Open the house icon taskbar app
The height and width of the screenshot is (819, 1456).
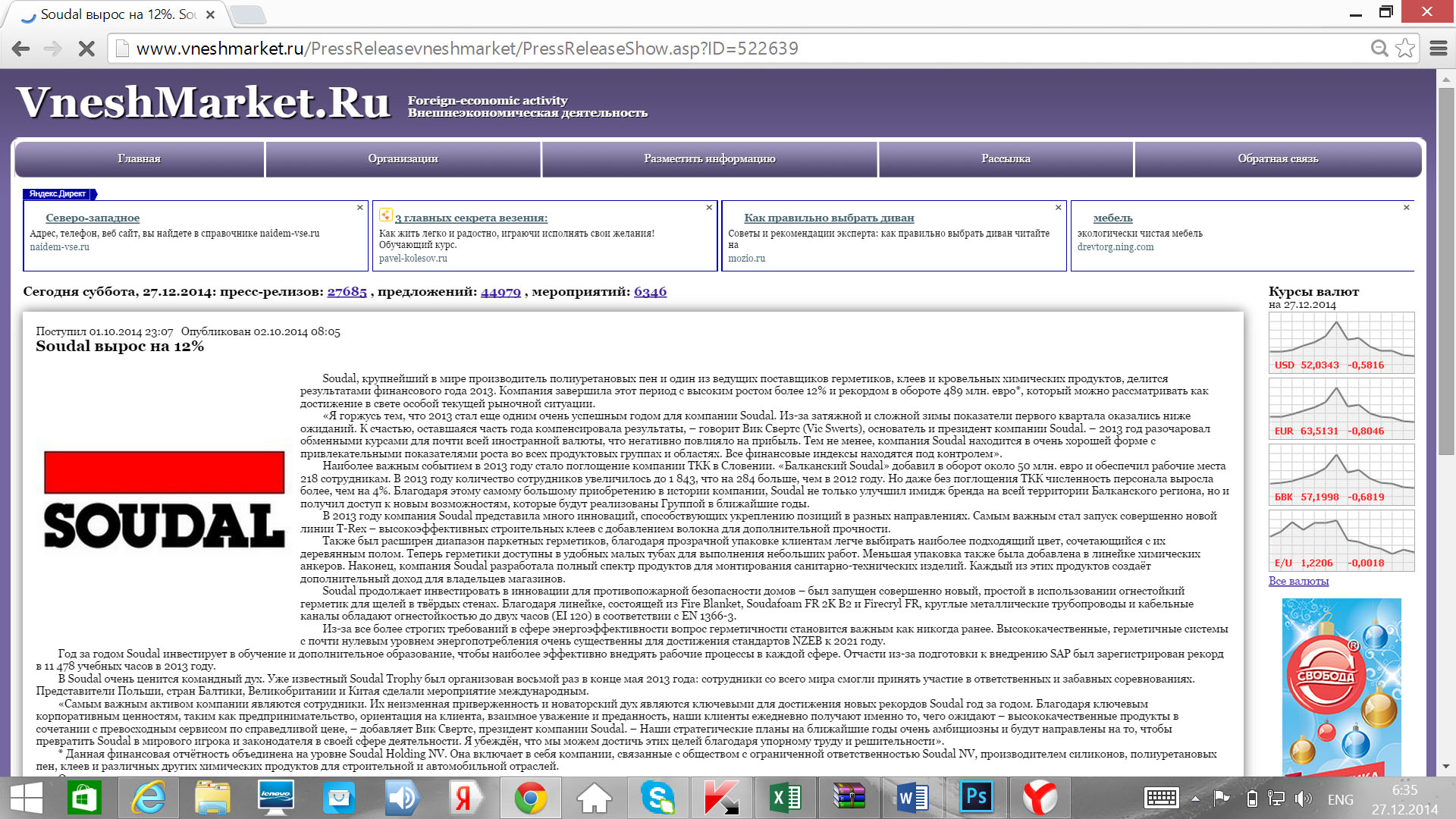[595, 799]
